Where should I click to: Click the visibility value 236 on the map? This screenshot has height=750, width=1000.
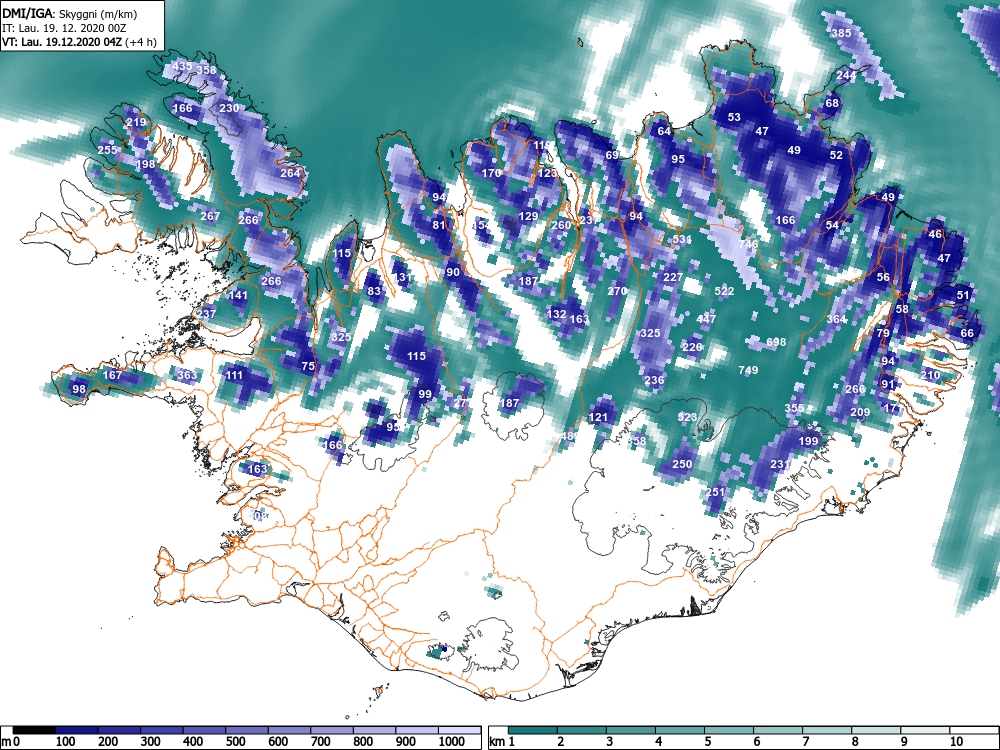tap(654, 380)
